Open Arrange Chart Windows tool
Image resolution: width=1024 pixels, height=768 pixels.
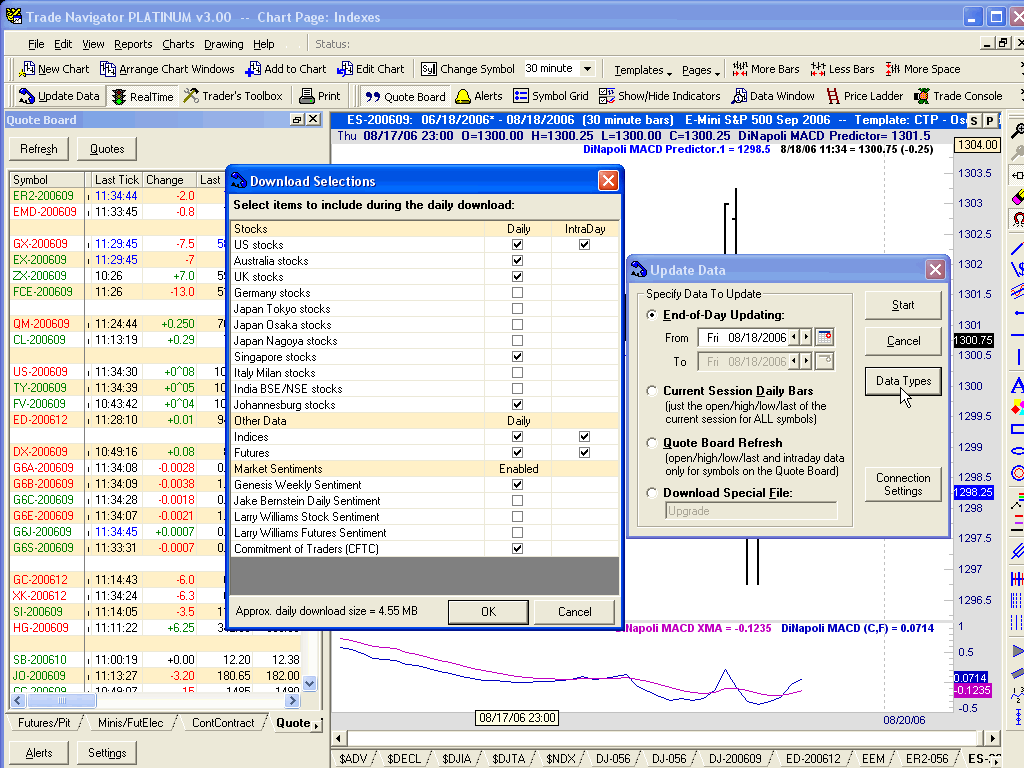[x=167, y=69]
